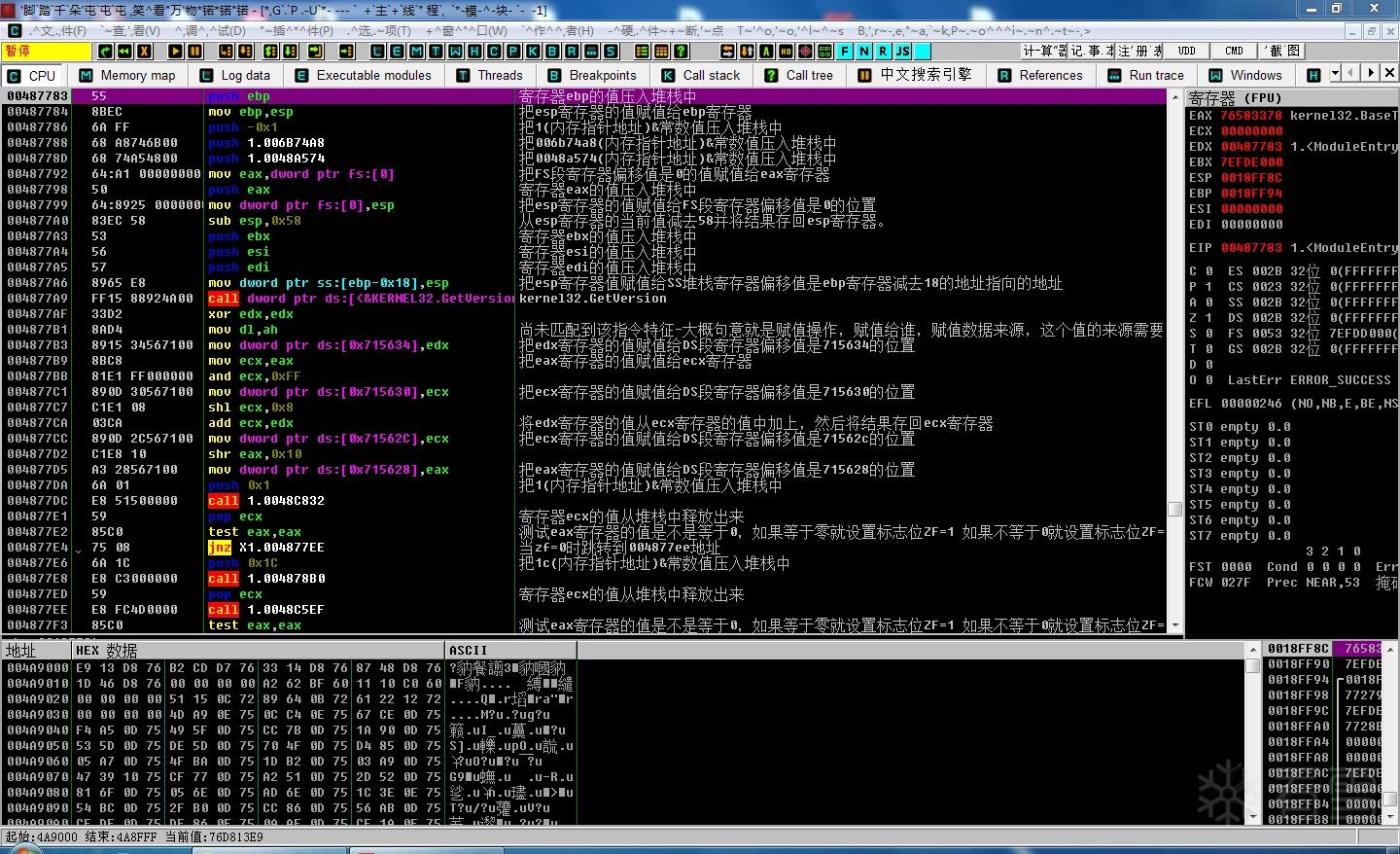This screenshot has width=1400, height=854.
Task: Open Run trace via the dotted toolbar icon
Action: (x=591, y=51)
